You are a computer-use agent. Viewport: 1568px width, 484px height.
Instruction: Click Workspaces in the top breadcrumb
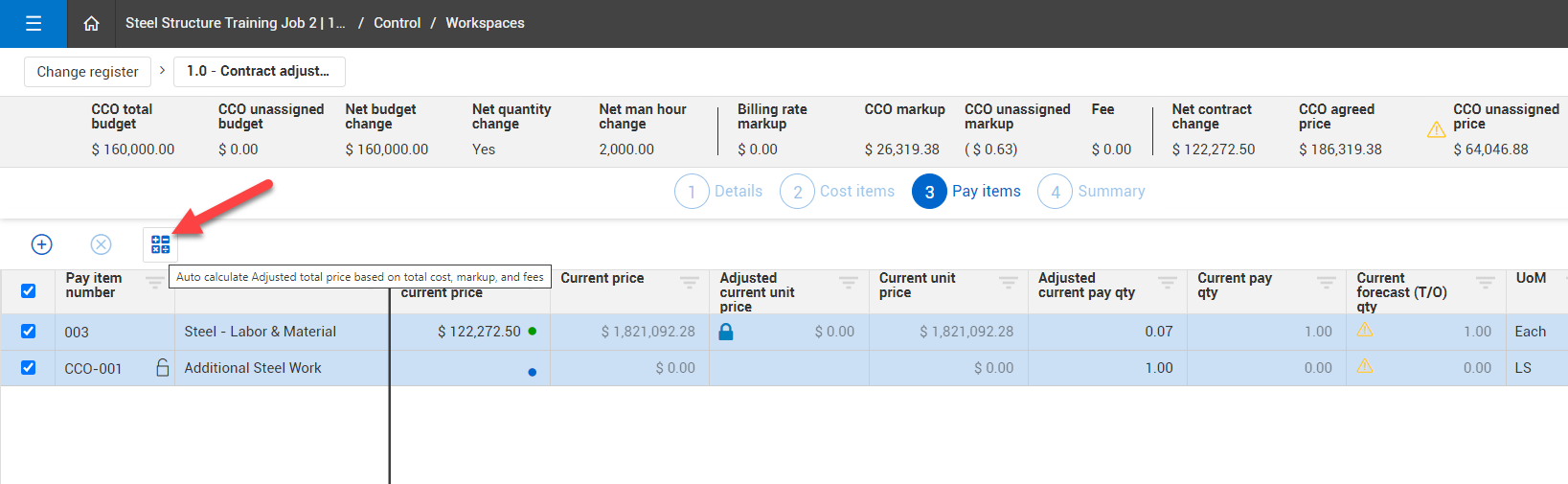[x=485, y=23]
